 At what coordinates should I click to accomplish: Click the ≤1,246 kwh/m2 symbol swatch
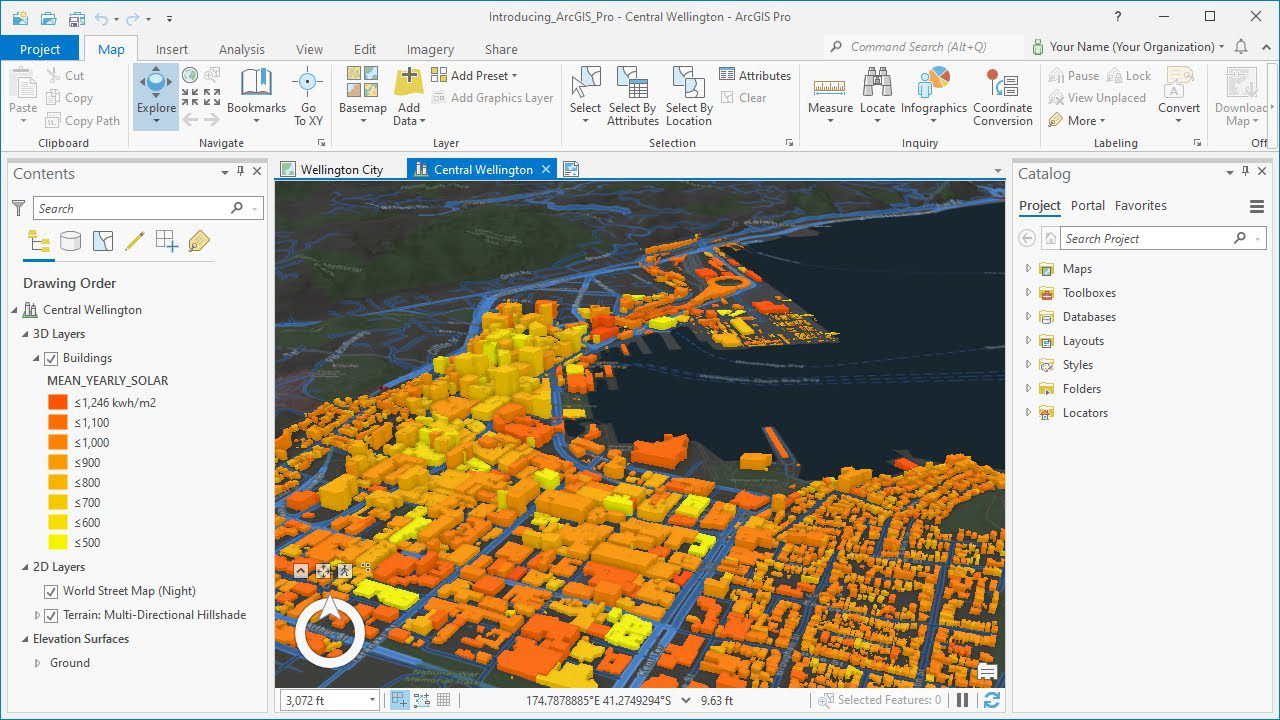56,402
